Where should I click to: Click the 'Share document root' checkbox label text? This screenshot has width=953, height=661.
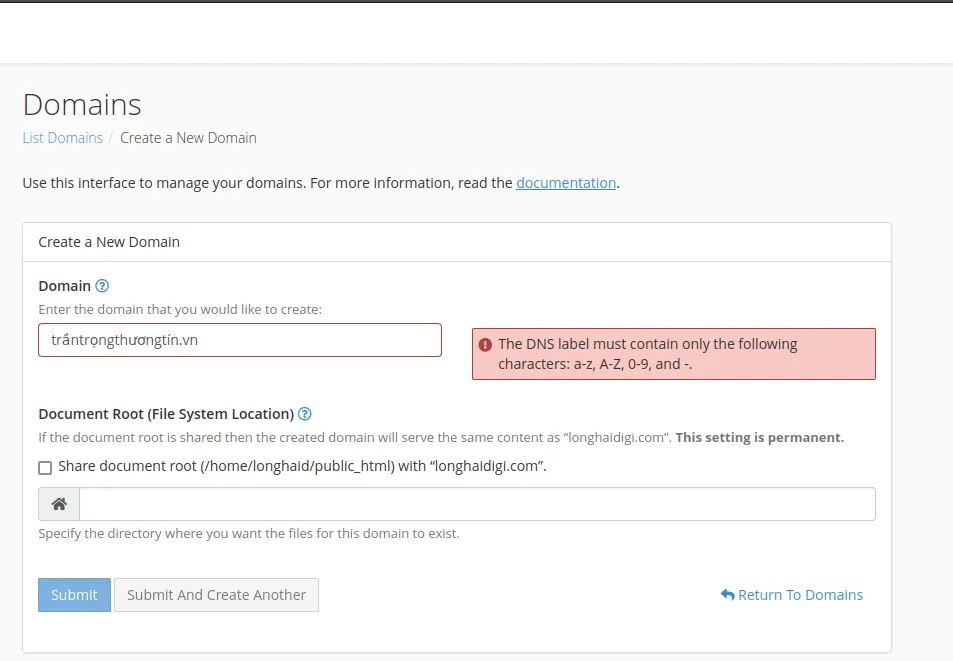point(302,466)
